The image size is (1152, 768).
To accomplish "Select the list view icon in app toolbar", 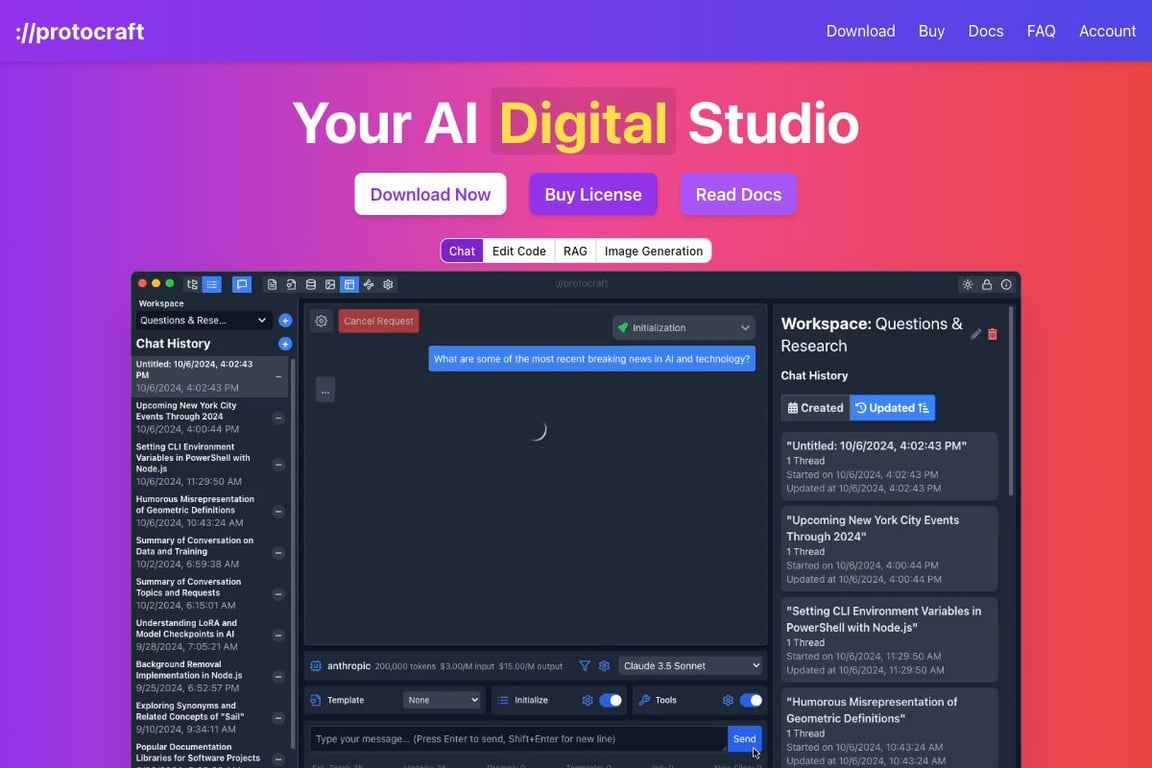I will pyautogui.click(x=212, y=284).
